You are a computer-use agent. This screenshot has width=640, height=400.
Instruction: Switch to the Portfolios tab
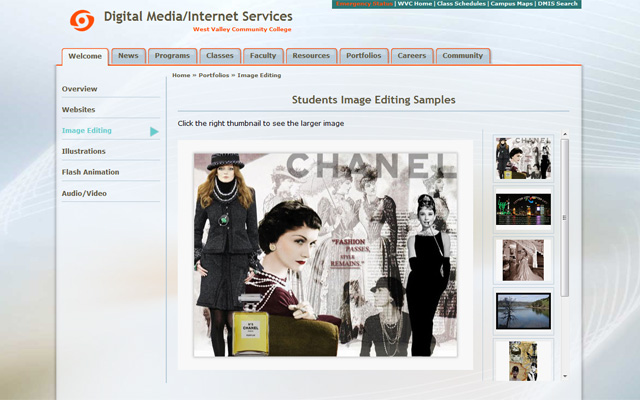(x=364, y=56)
